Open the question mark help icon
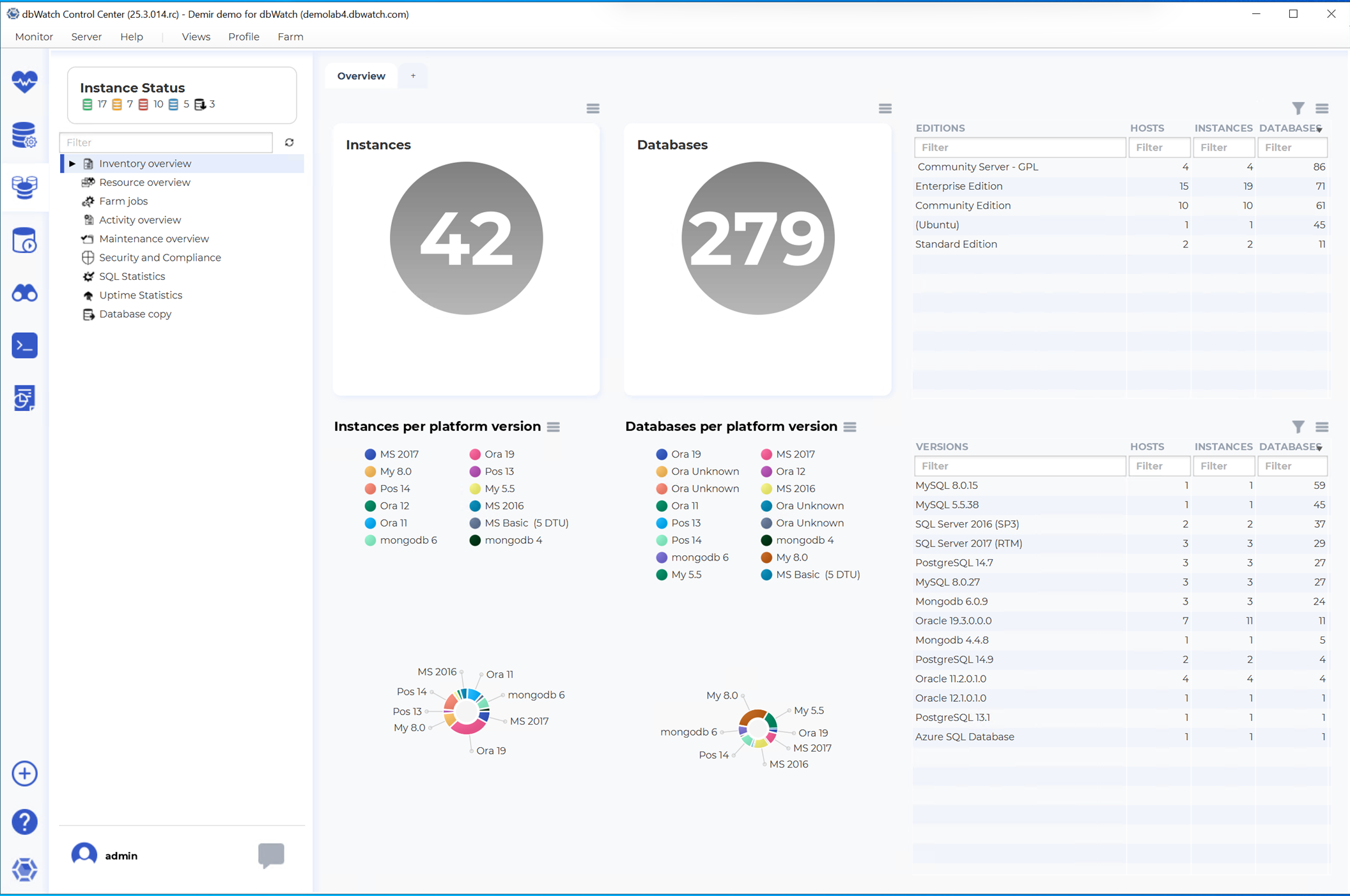This screenshot has width=1350, height=896. pos(24,822)
